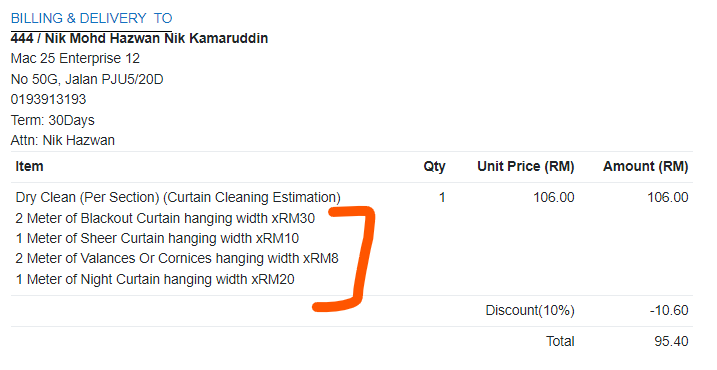Select the Dry Clean (Per Section) item title
The image size is (717, 370).
point(178,198)
